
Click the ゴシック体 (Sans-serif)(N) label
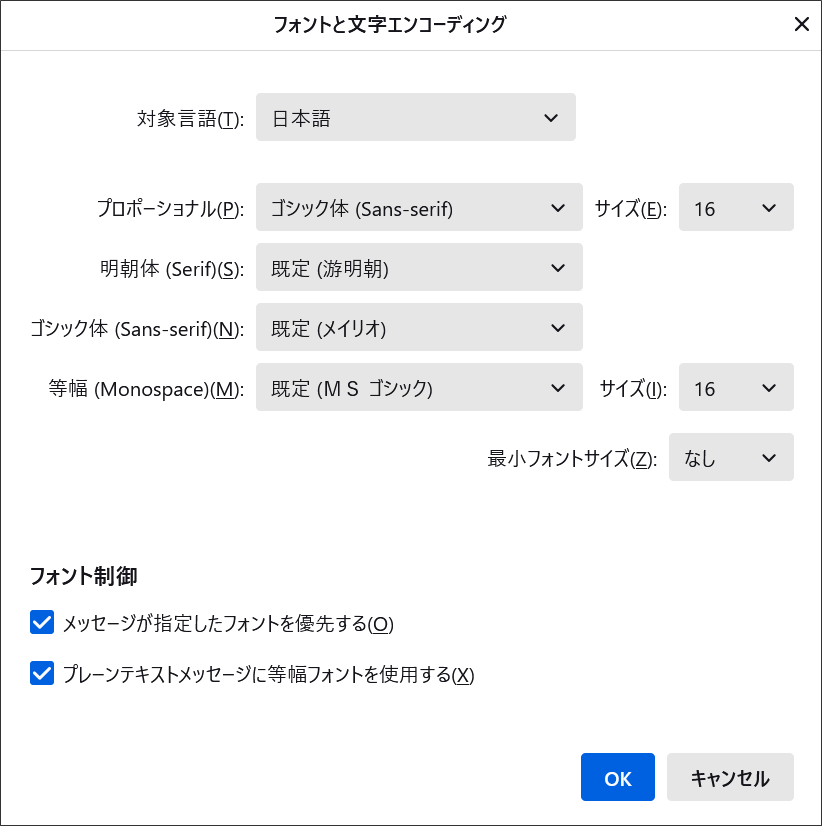coord(138,329)
